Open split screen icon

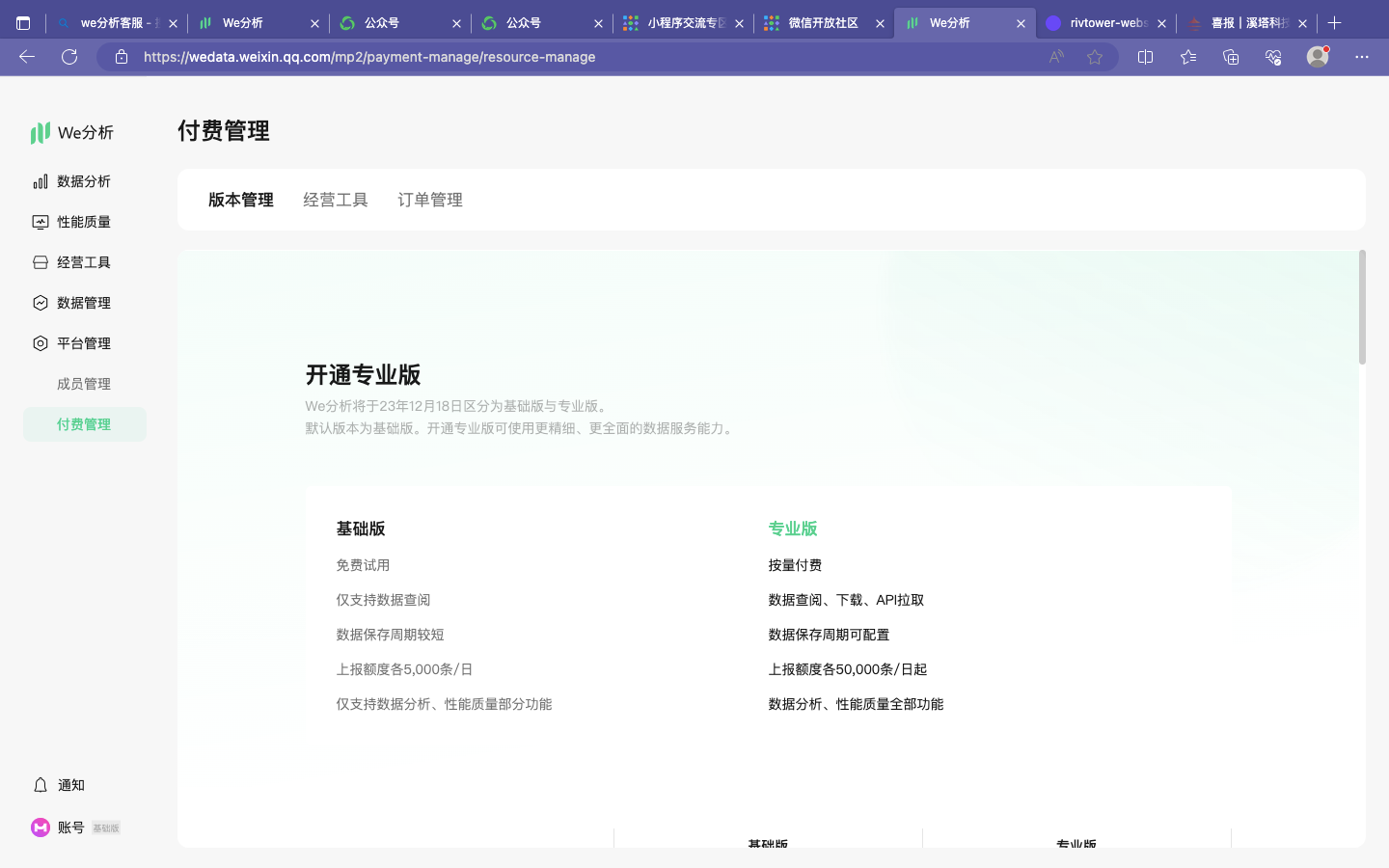(x=1146, y=57)
